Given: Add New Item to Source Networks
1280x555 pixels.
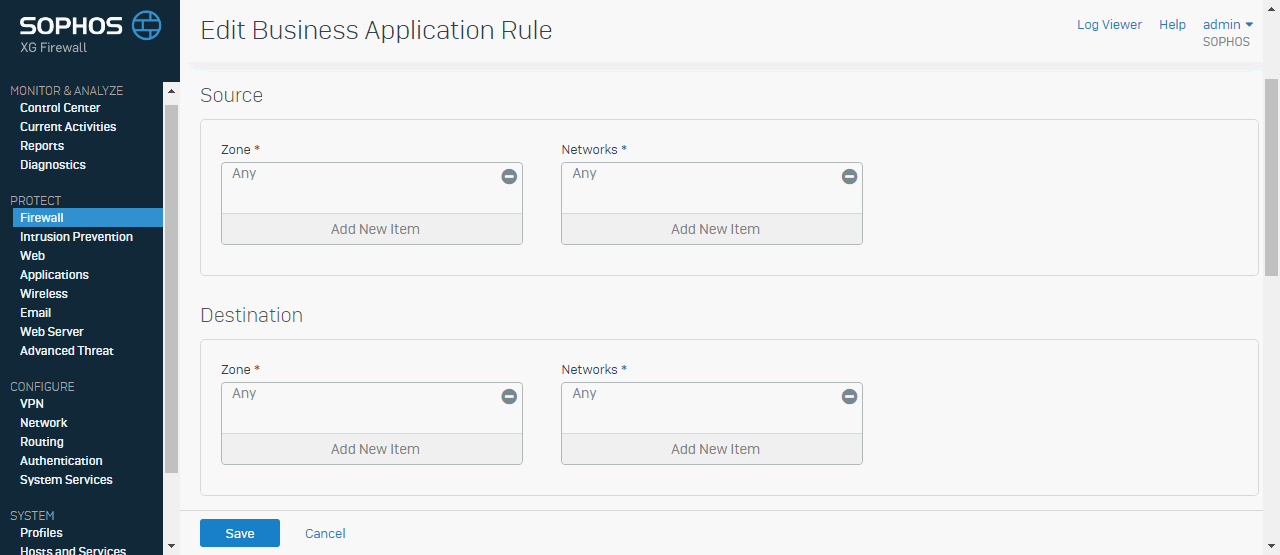Looking at the screenshot, I should pos(712,229).
